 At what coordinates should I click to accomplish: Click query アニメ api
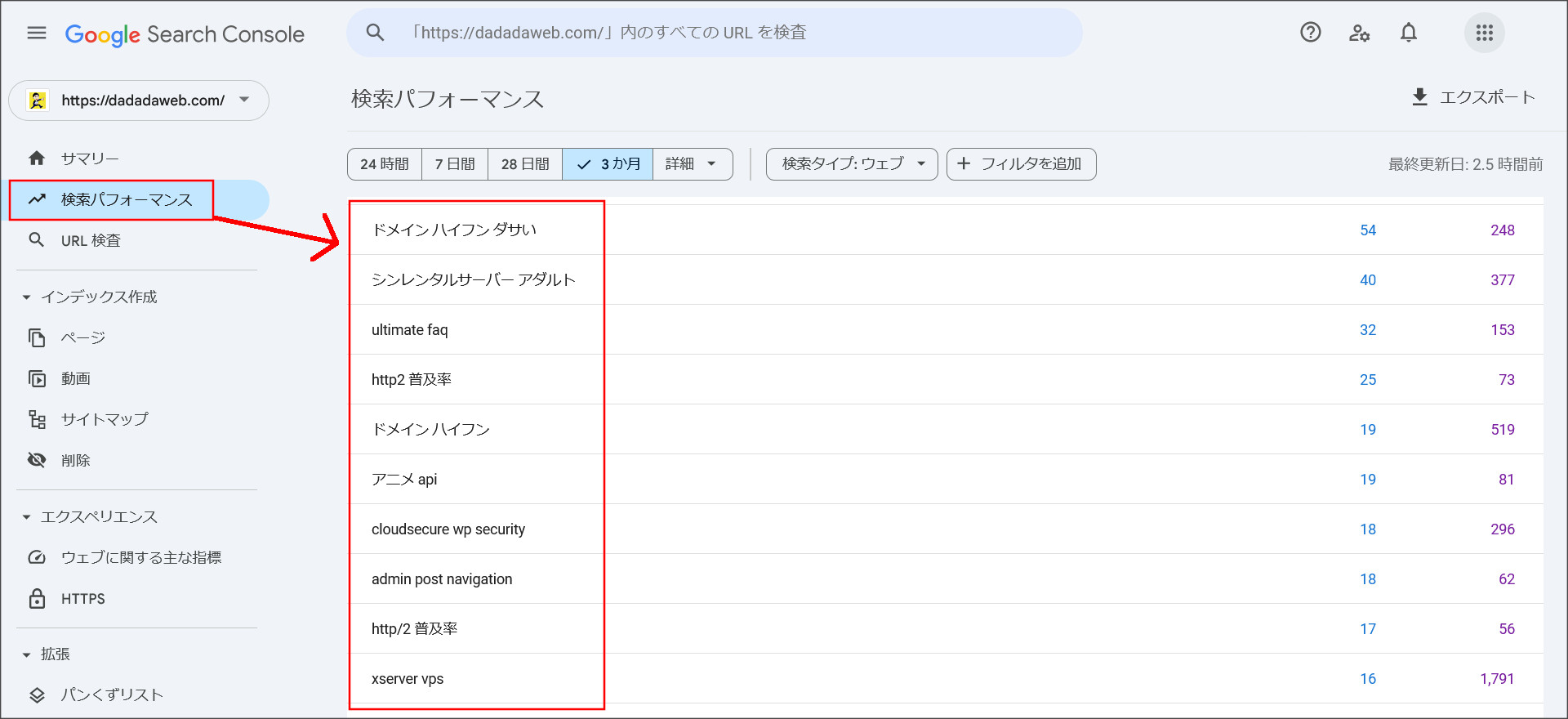click(404, 480)
